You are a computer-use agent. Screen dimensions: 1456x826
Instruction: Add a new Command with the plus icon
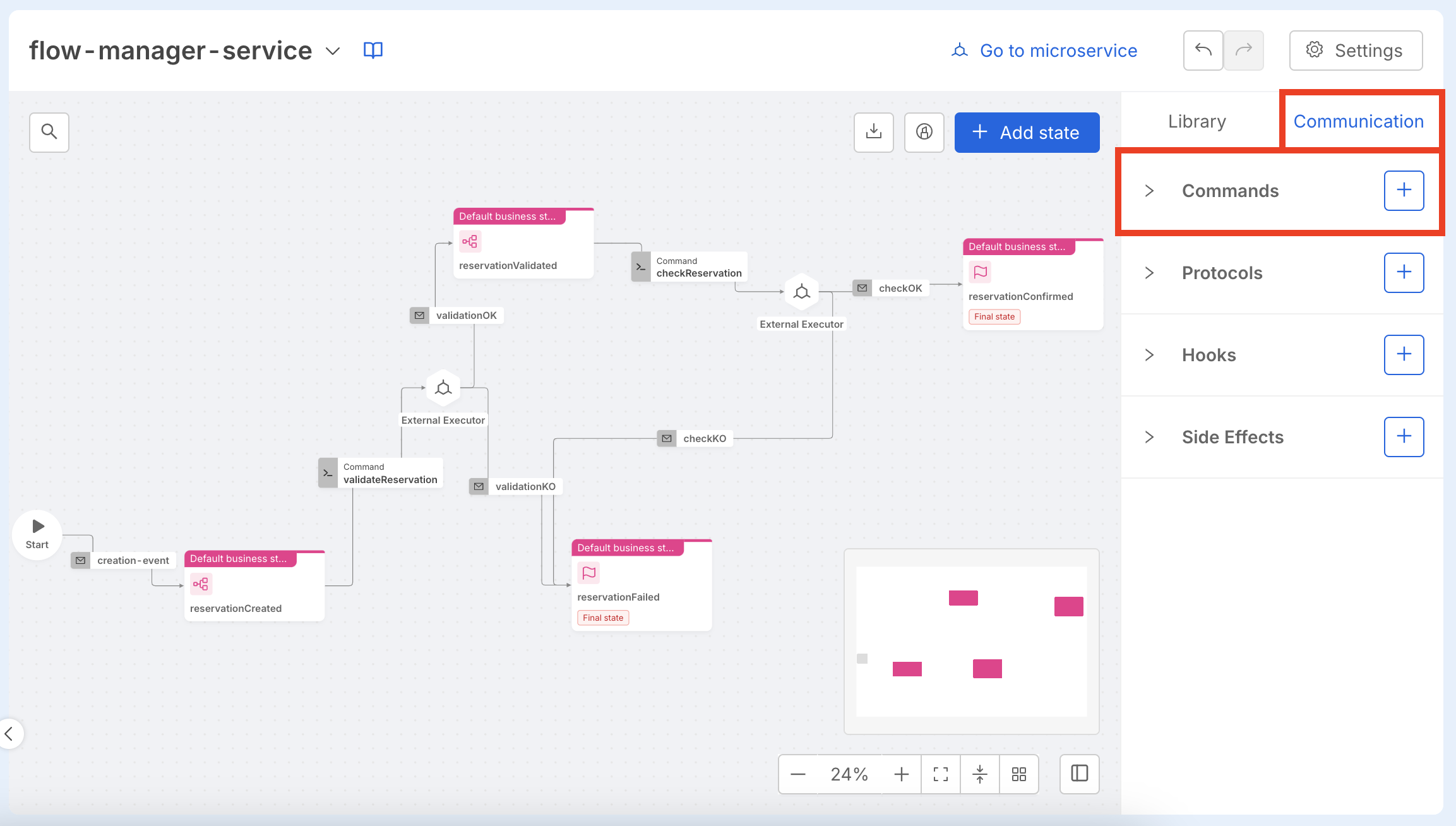click(1404, 190)
